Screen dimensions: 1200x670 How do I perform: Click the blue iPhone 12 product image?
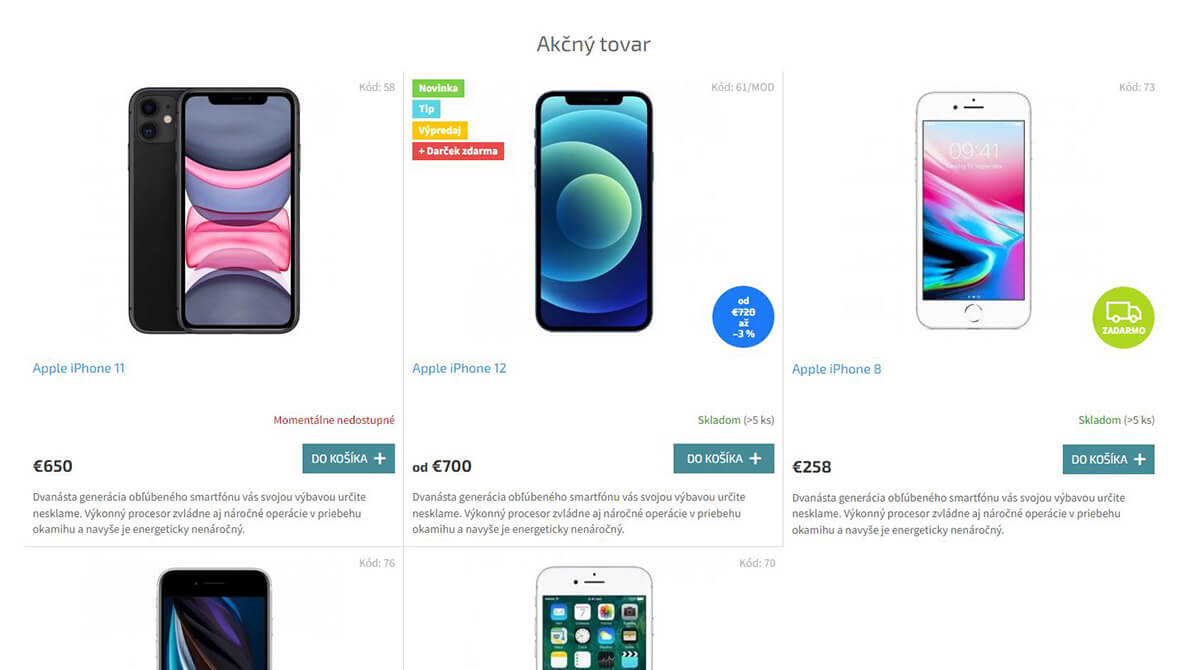coord(593,211)
